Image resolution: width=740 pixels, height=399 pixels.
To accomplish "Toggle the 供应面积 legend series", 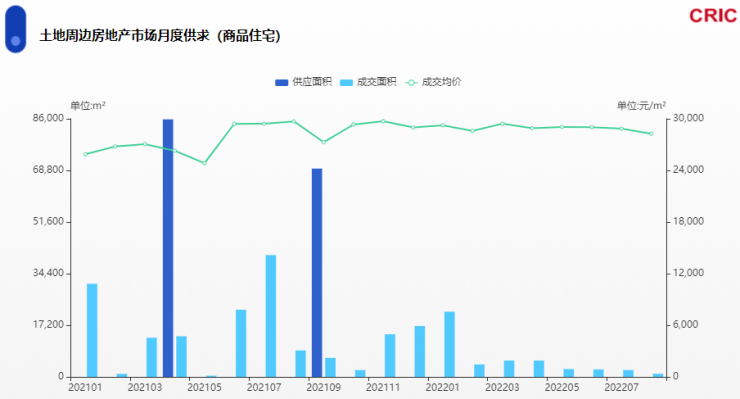I will pyautogui.click(x=303, y=82).
